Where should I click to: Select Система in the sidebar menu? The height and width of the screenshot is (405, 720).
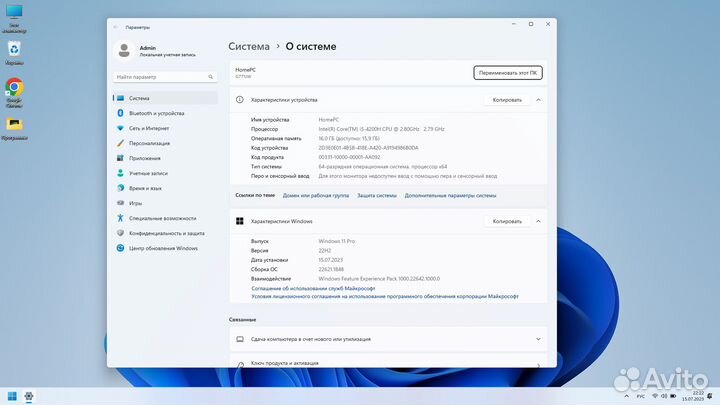coord(138,98)
